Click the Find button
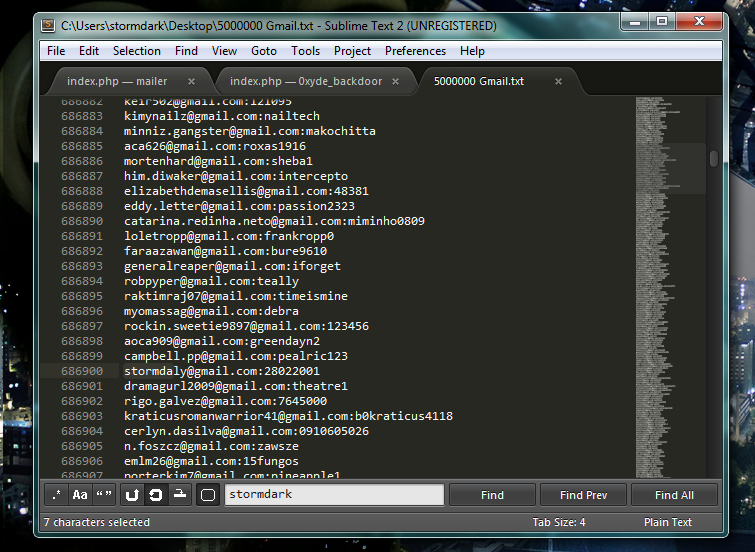The image size is (755, 552). pos(492,495)
